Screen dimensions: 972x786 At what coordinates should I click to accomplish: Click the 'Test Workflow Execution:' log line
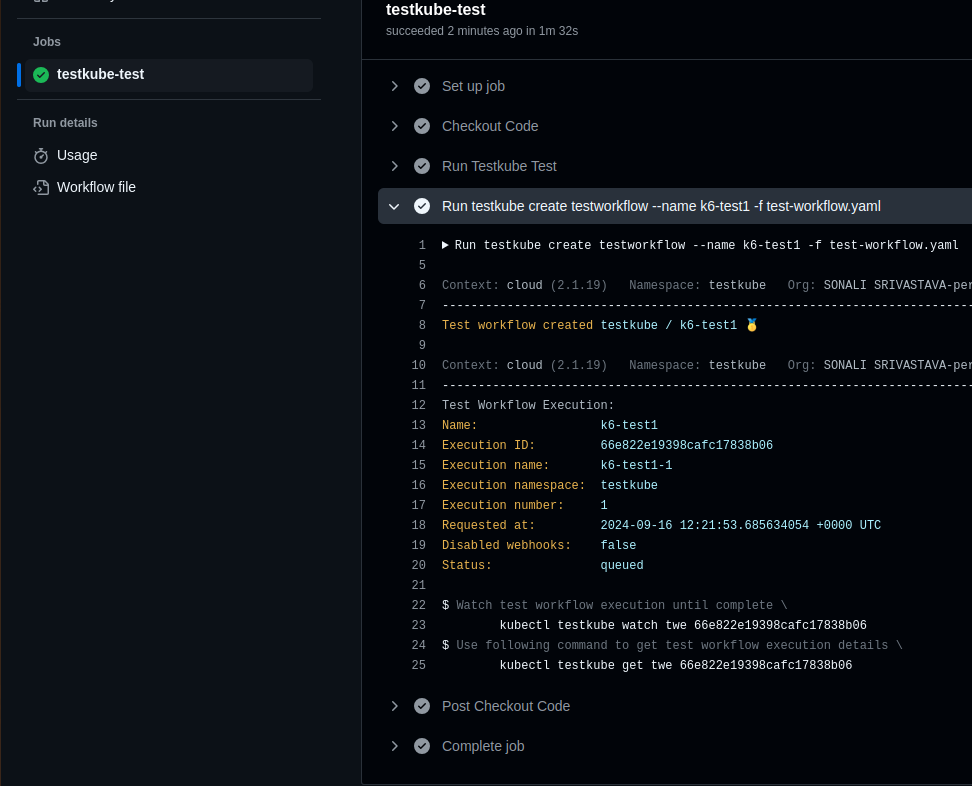(x=528, y=405)
